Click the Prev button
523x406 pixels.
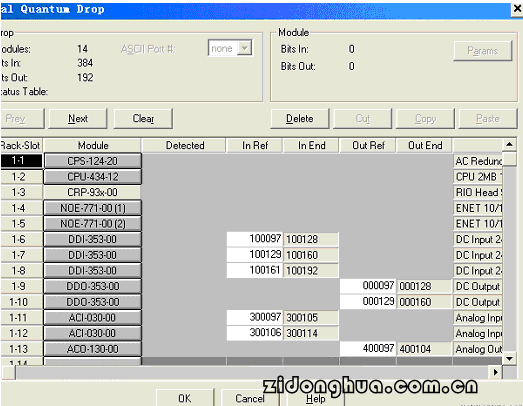click(22, 118)
